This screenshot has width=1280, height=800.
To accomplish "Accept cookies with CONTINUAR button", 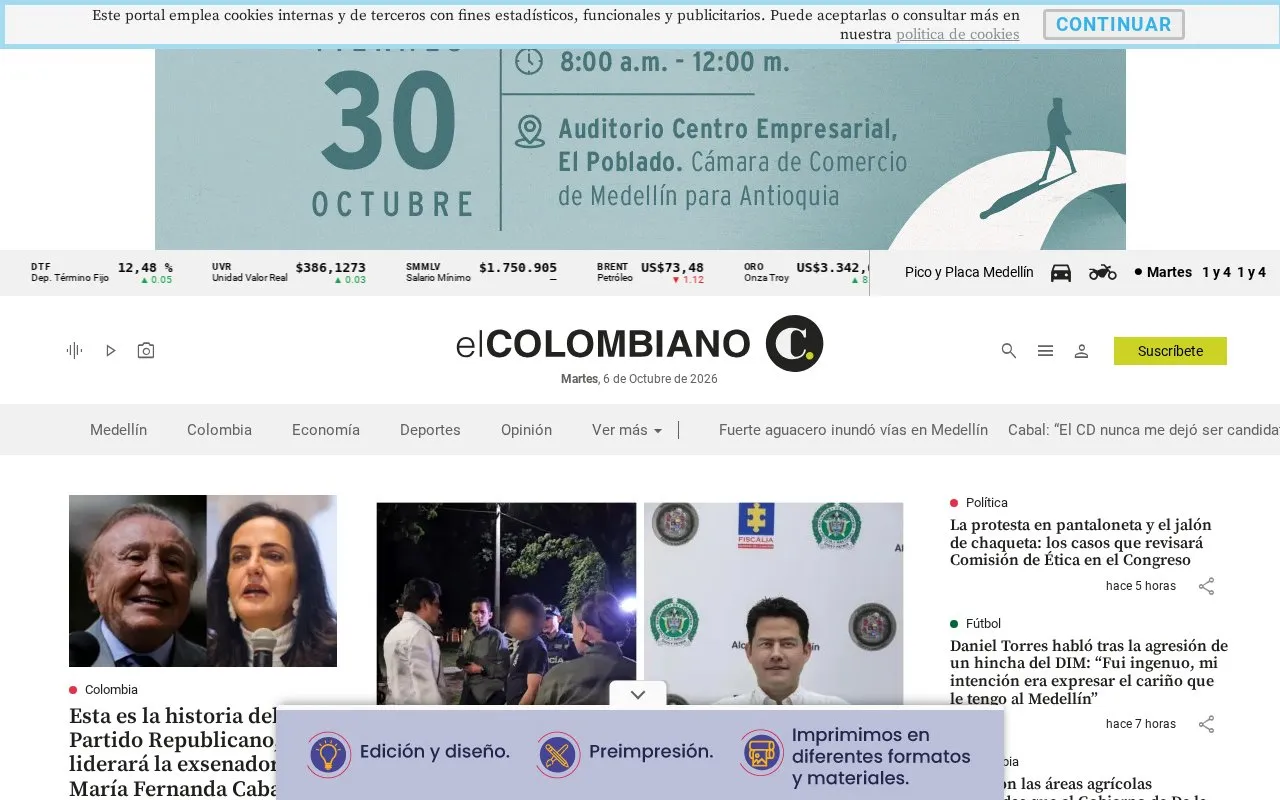I will click(1114, 25).
